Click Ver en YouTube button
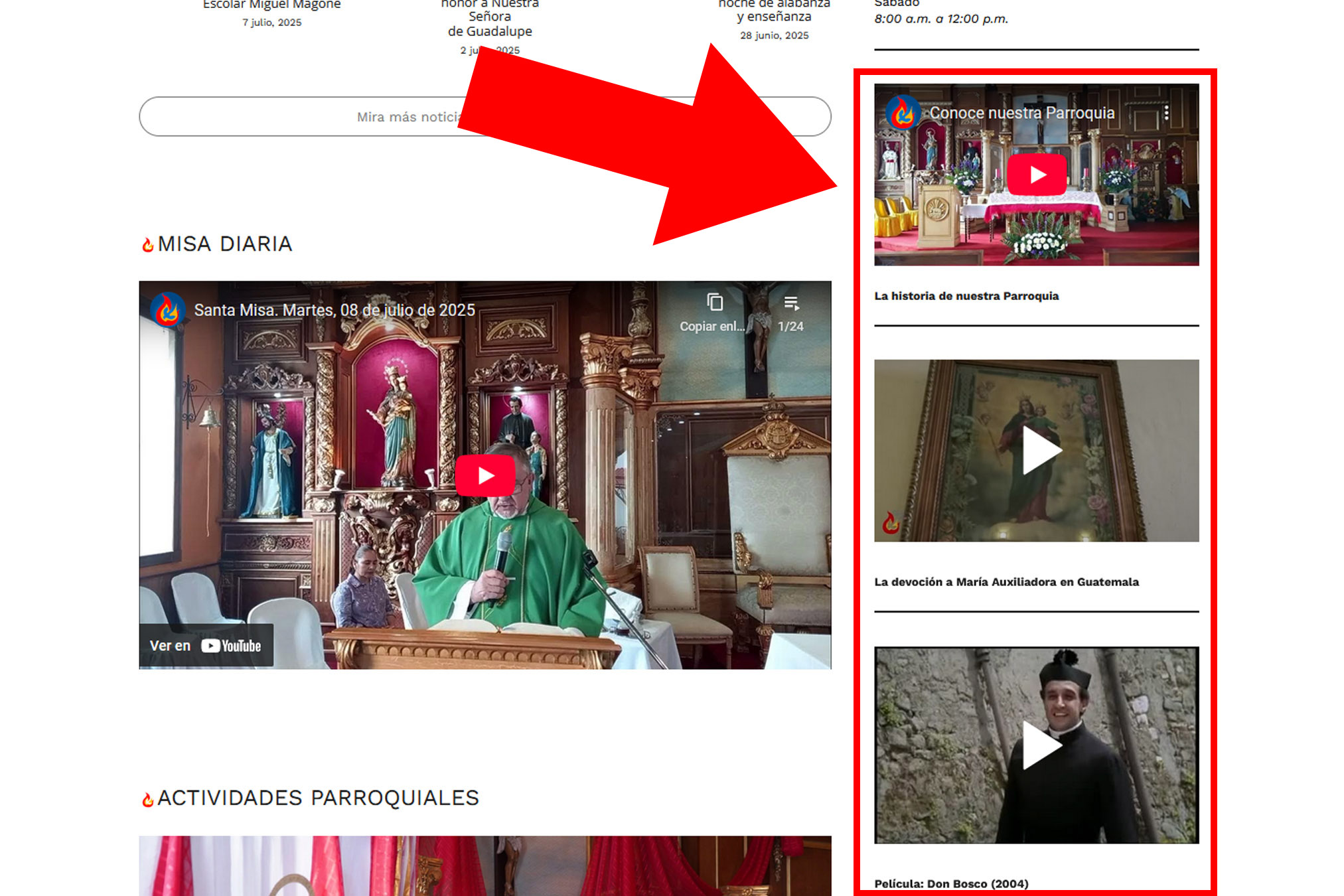This screenshot has height=896, width=1344. [206, 646]
